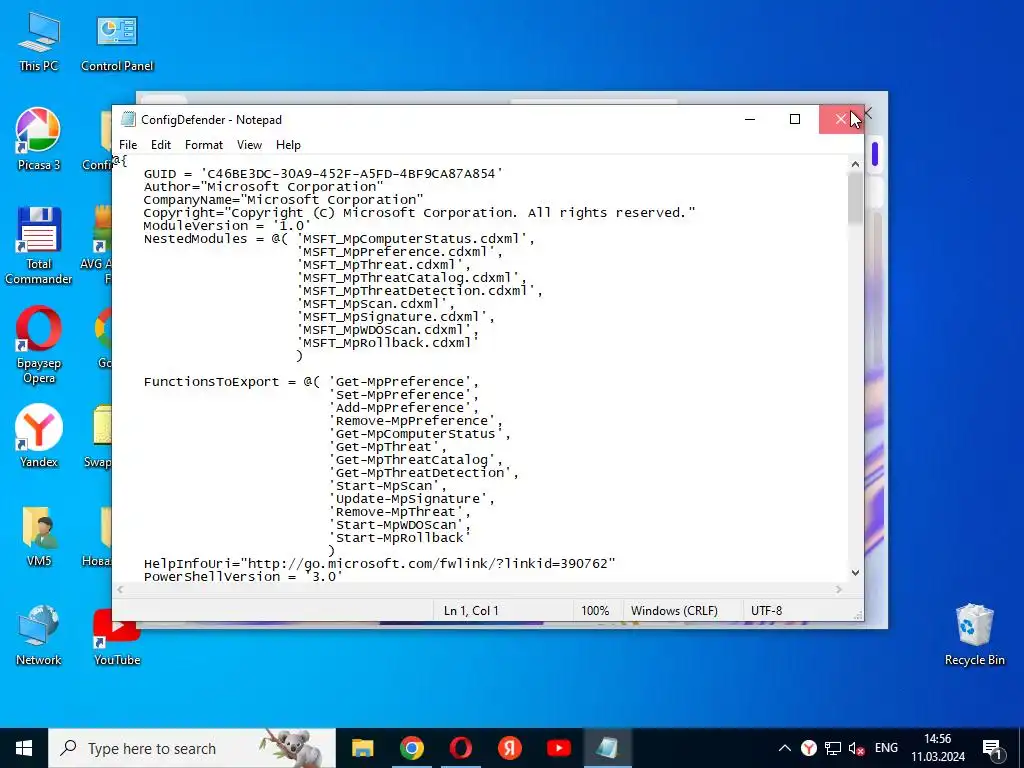Click the taskbar search box
Image resolution: width=1024 pixels, height=768 pixels.
(x=192, y=748)
